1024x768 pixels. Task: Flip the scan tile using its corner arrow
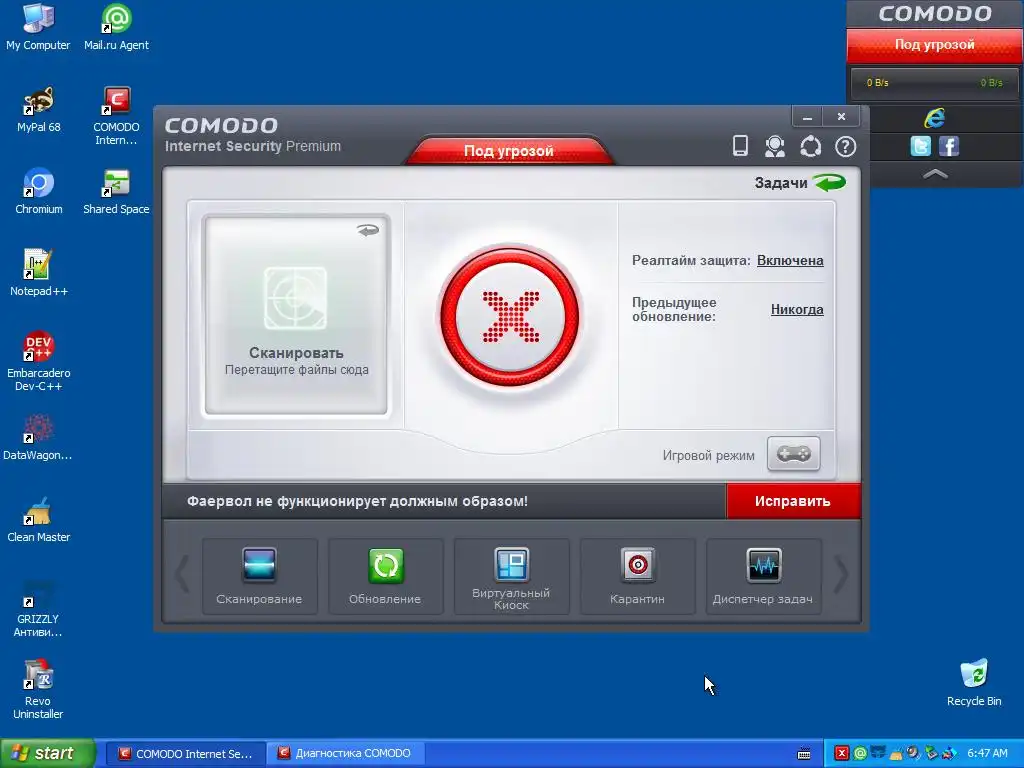pos(368,230)
